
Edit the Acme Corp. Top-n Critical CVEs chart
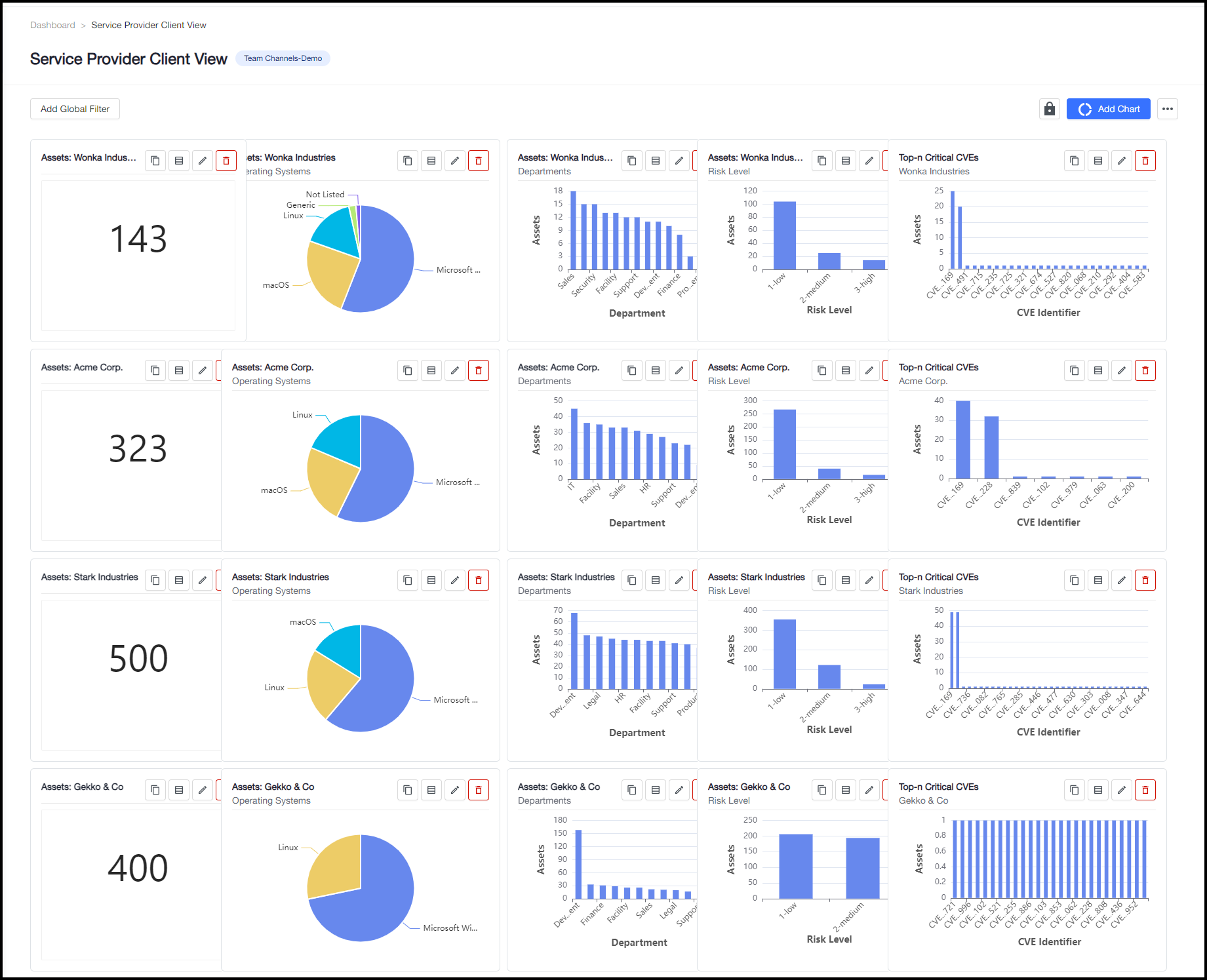coord(1122,370)
